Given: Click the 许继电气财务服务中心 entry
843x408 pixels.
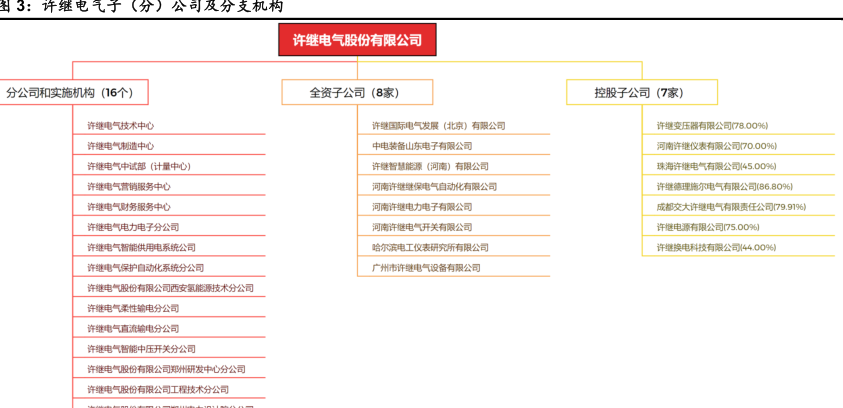Looking at the screenshot, I should coord(129,207).
